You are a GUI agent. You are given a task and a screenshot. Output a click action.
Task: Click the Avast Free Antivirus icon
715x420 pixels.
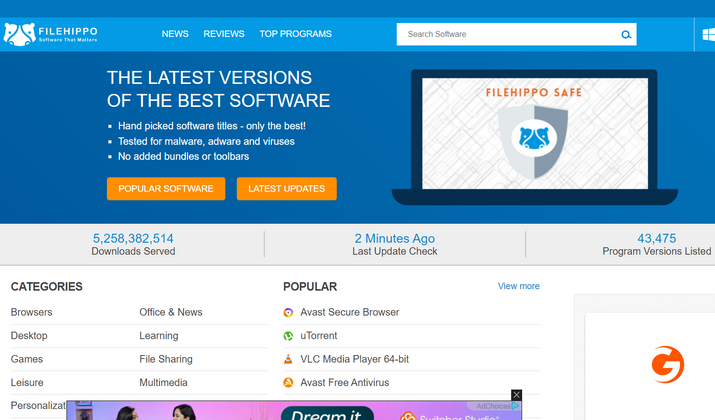click(289, 383)
